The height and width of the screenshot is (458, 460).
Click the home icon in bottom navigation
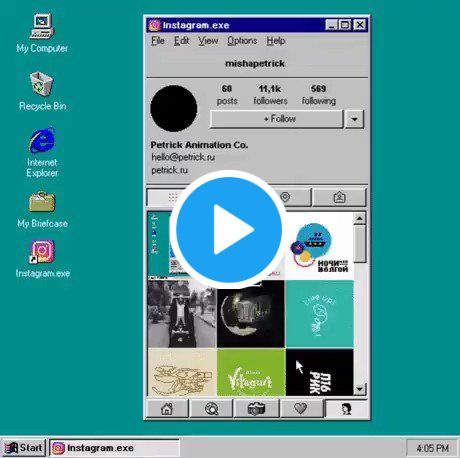click(x=167, y=408)
